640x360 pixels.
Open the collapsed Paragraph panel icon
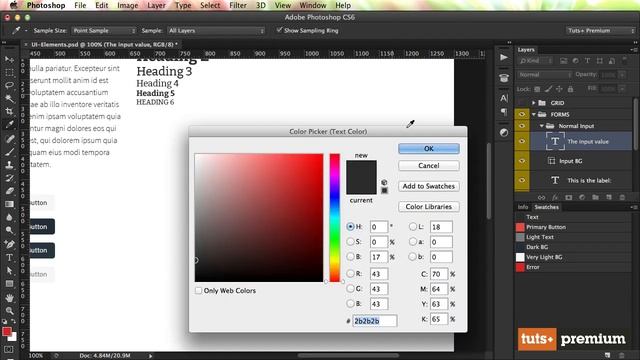tap(504, 111)
